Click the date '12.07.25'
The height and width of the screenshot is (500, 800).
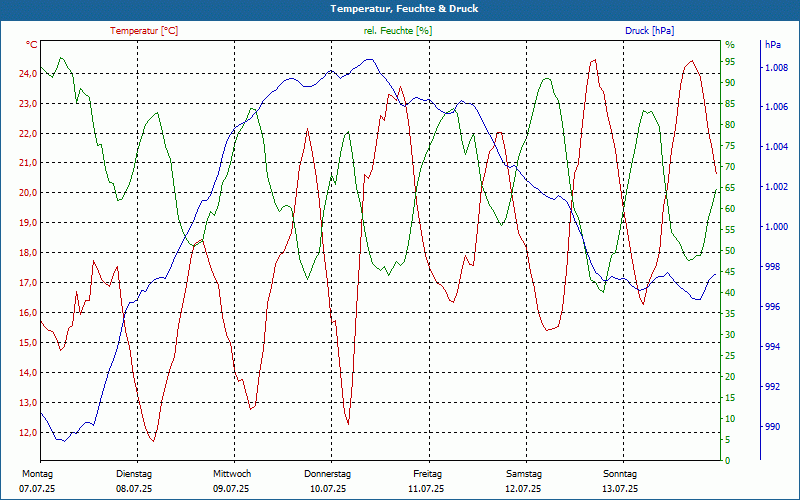(523, 489)
